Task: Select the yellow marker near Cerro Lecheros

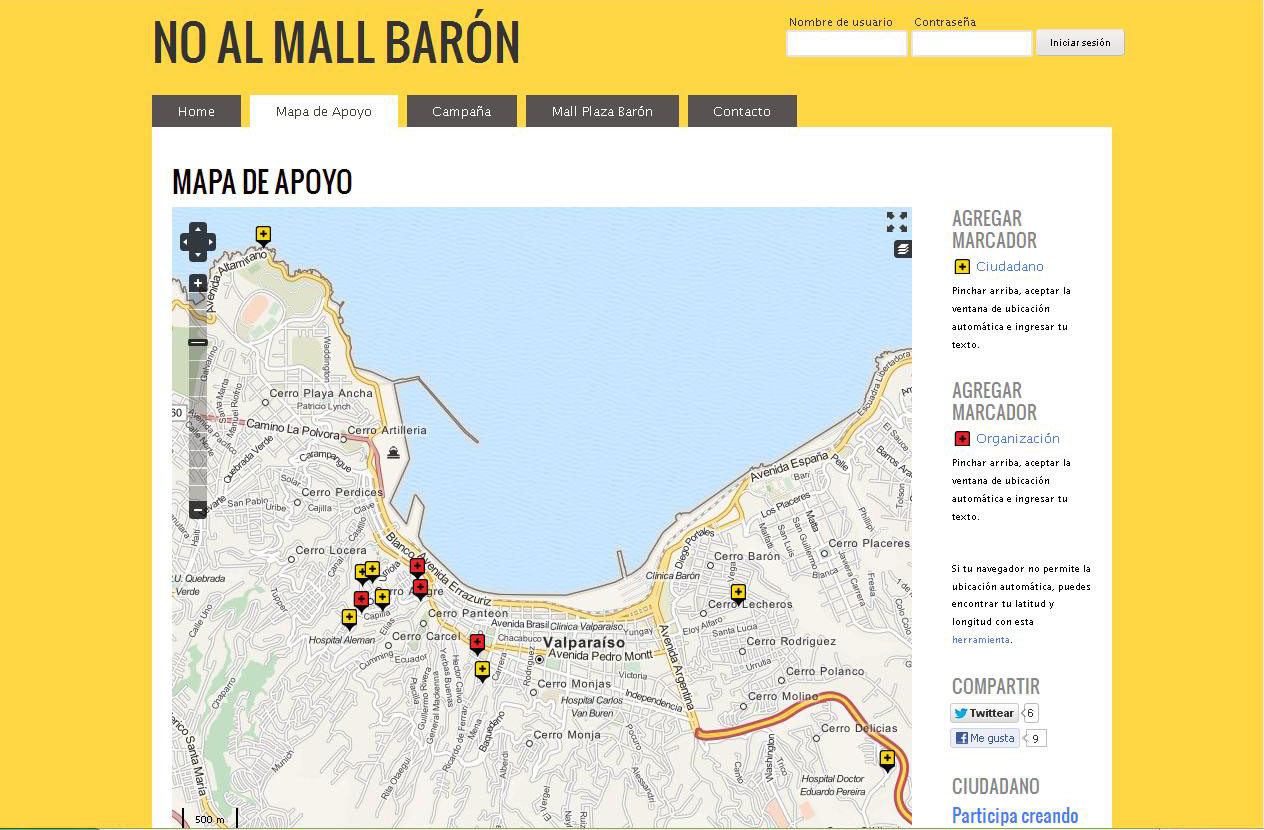Action: (x=738, y=593)
